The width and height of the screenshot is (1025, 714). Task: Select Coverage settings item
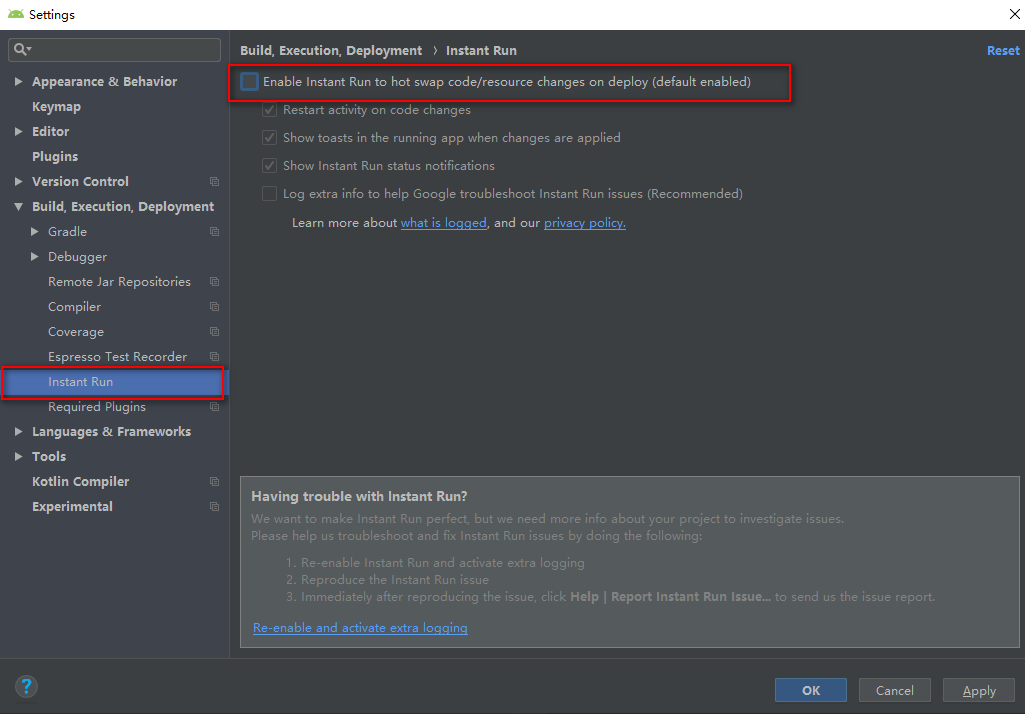[76, 332]
